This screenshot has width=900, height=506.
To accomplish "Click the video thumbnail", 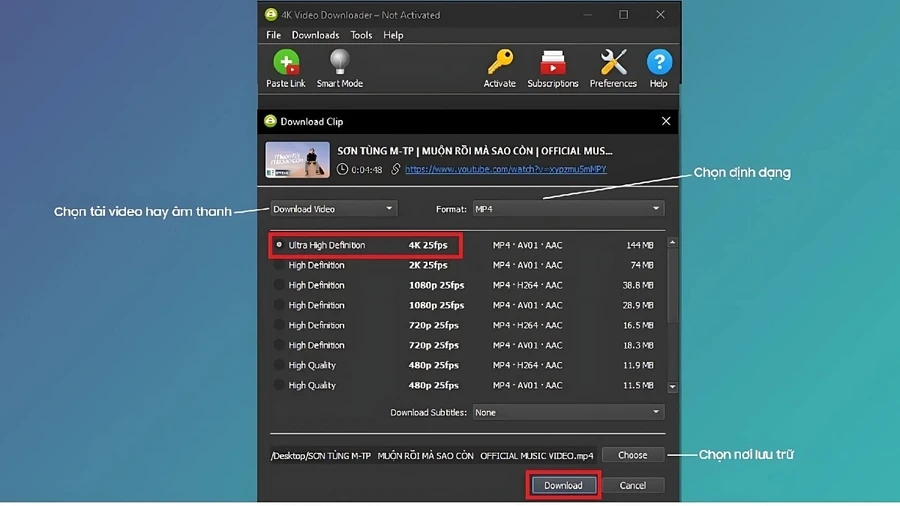I will pos(297,159).
